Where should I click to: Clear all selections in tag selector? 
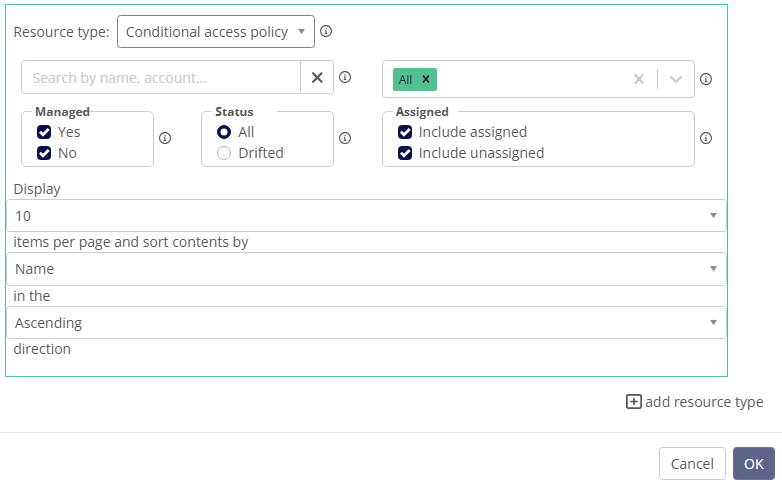tap(639, 79)
